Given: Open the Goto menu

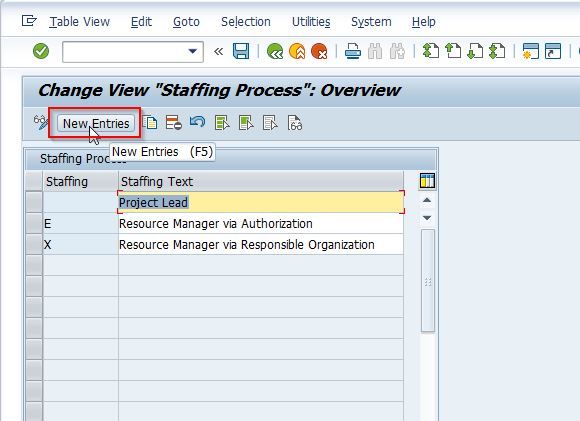Looking at the screenshot, I should pyautogui.click(x=186, y=21).
